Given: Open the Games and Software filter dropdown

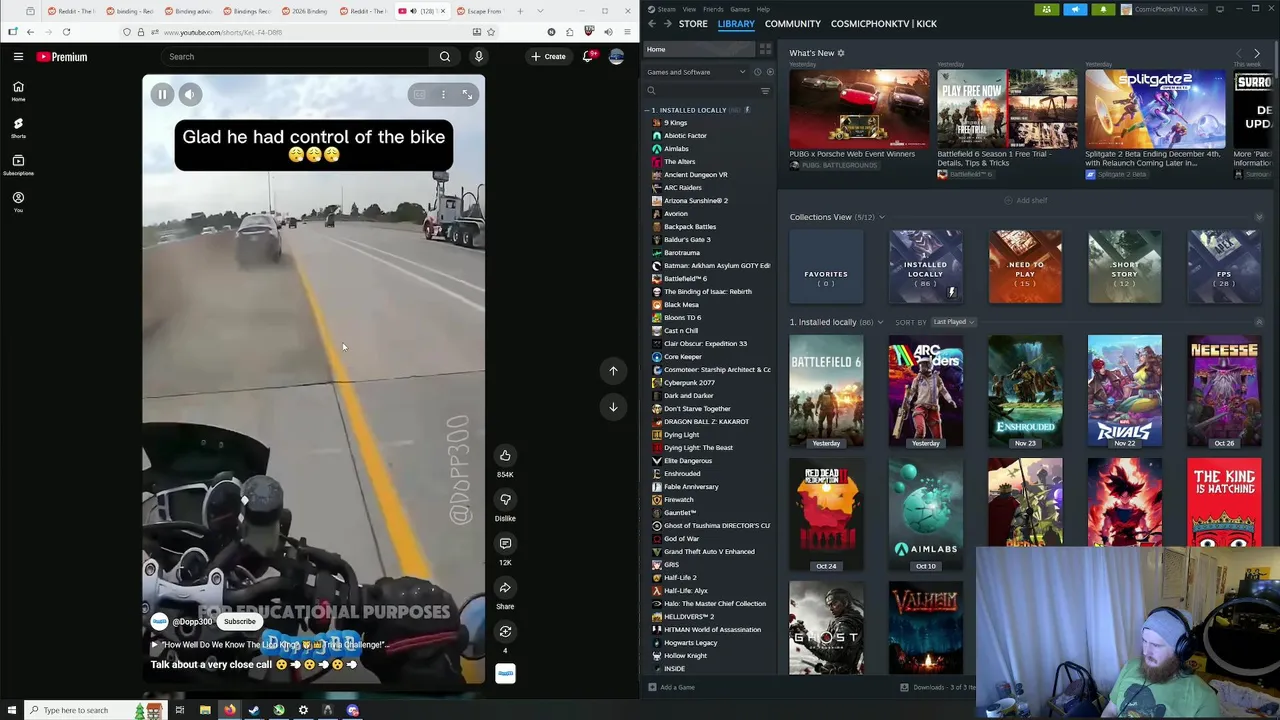Looking at the screenshot, I should [696, 72].
